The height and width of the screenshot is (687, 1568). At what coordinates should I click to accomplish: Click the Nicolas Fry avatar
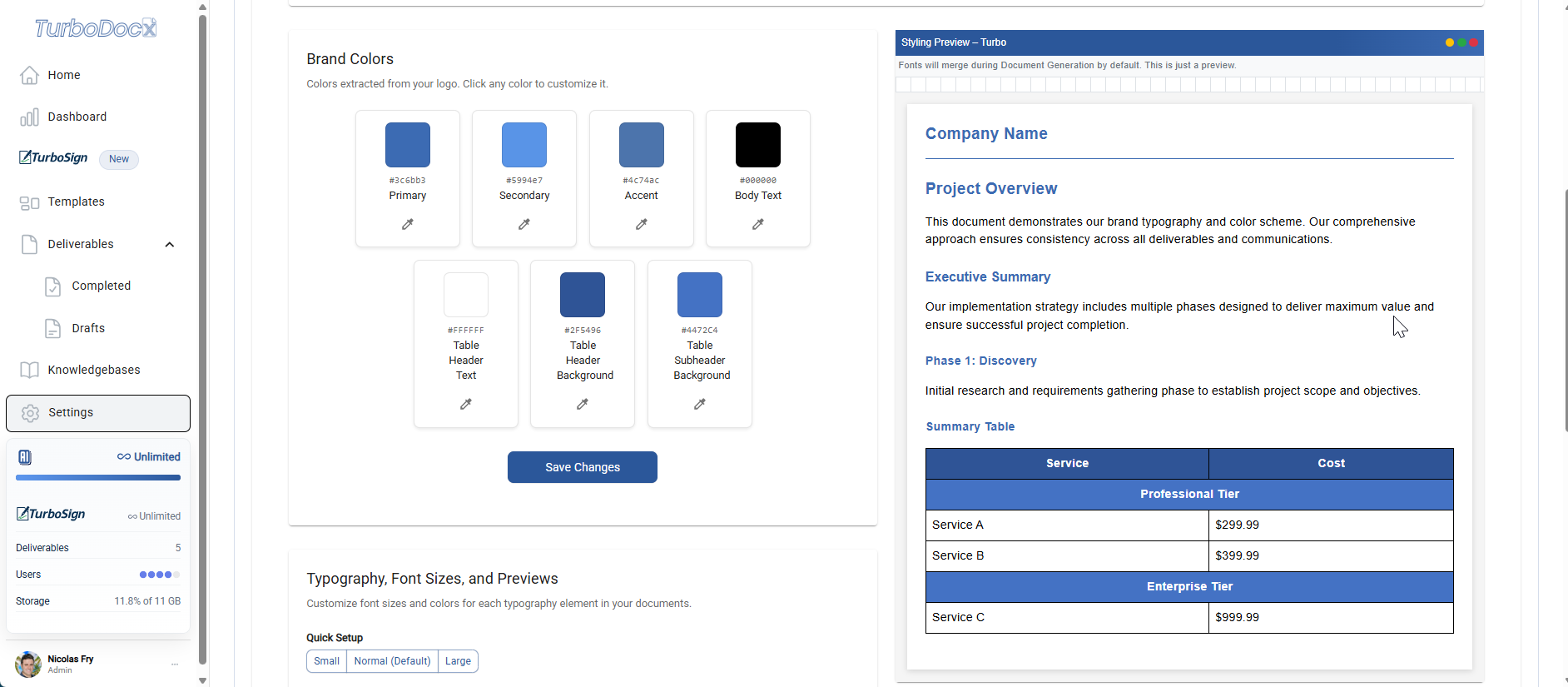point(28,664)
